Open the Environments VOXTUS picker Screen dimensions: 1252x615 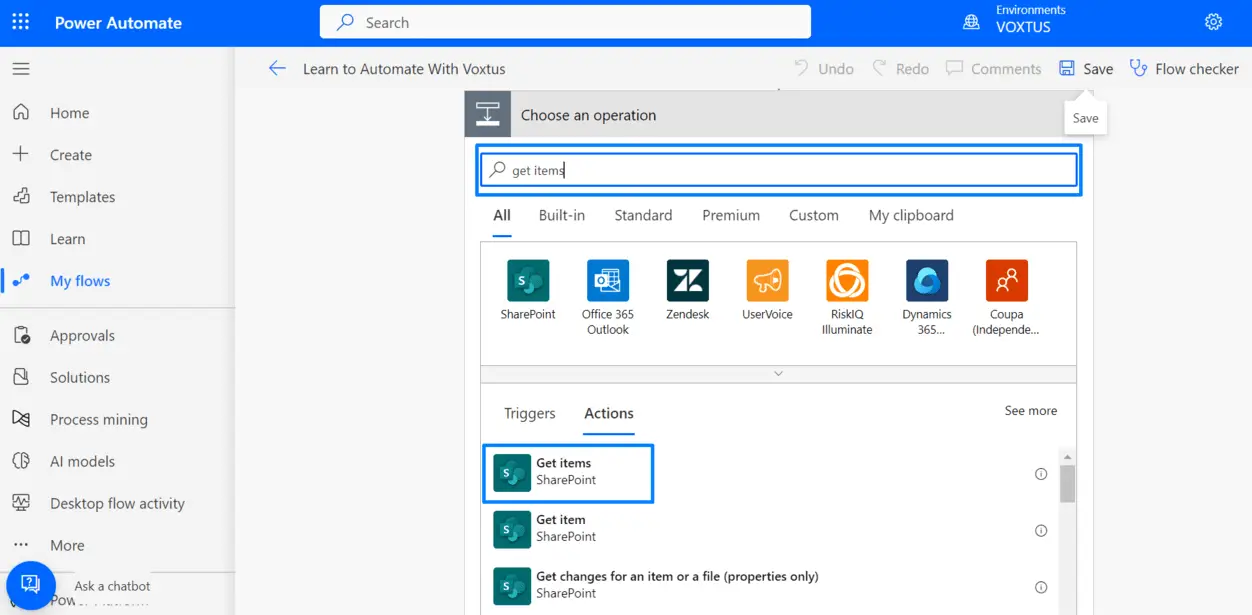tap(1014, 20)
